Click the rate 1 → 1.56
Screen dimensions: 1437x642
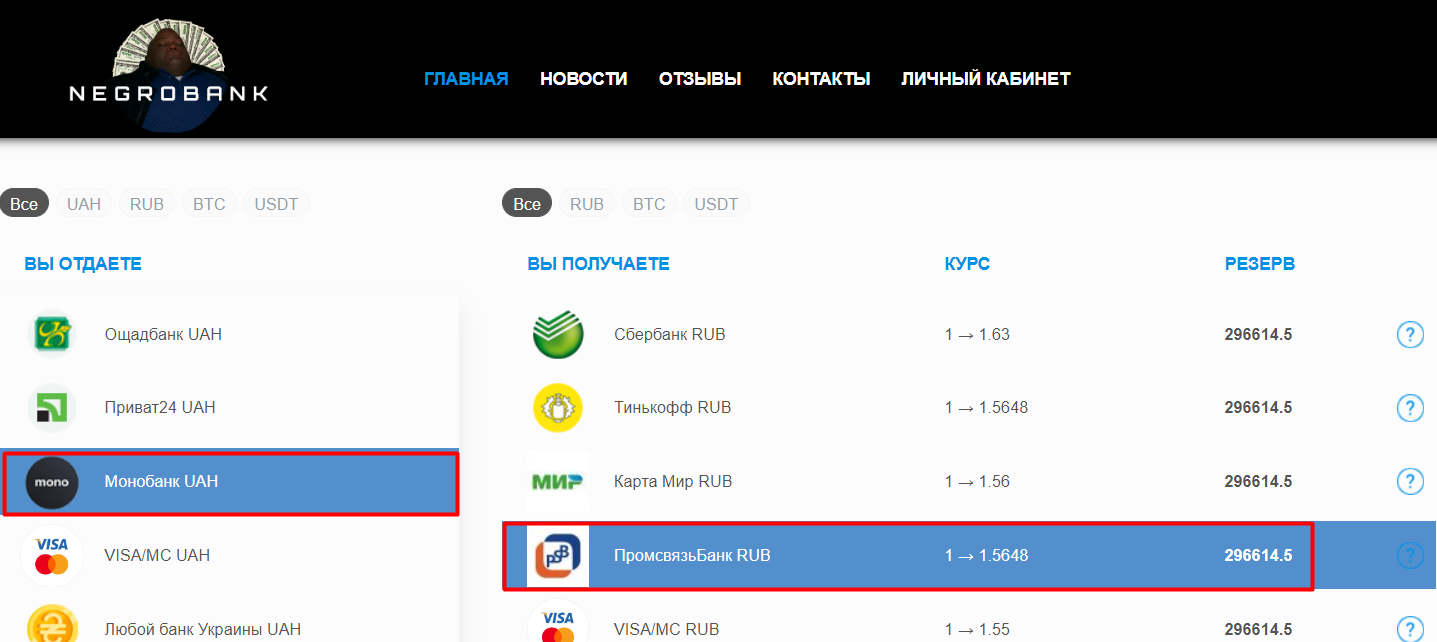pos(977,482)
